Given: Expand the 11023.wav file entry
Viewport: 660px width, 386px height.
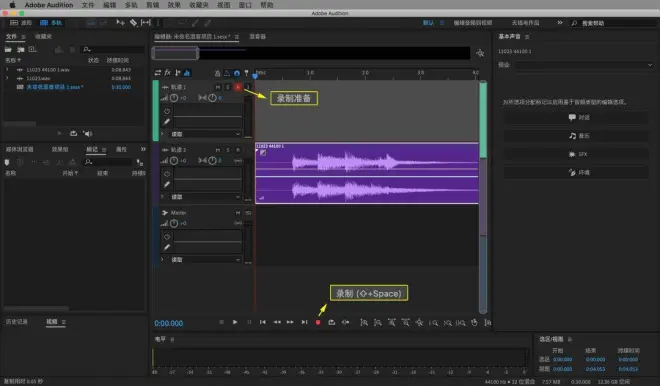Looking at the screenshot, I should [x=7, y=78].
